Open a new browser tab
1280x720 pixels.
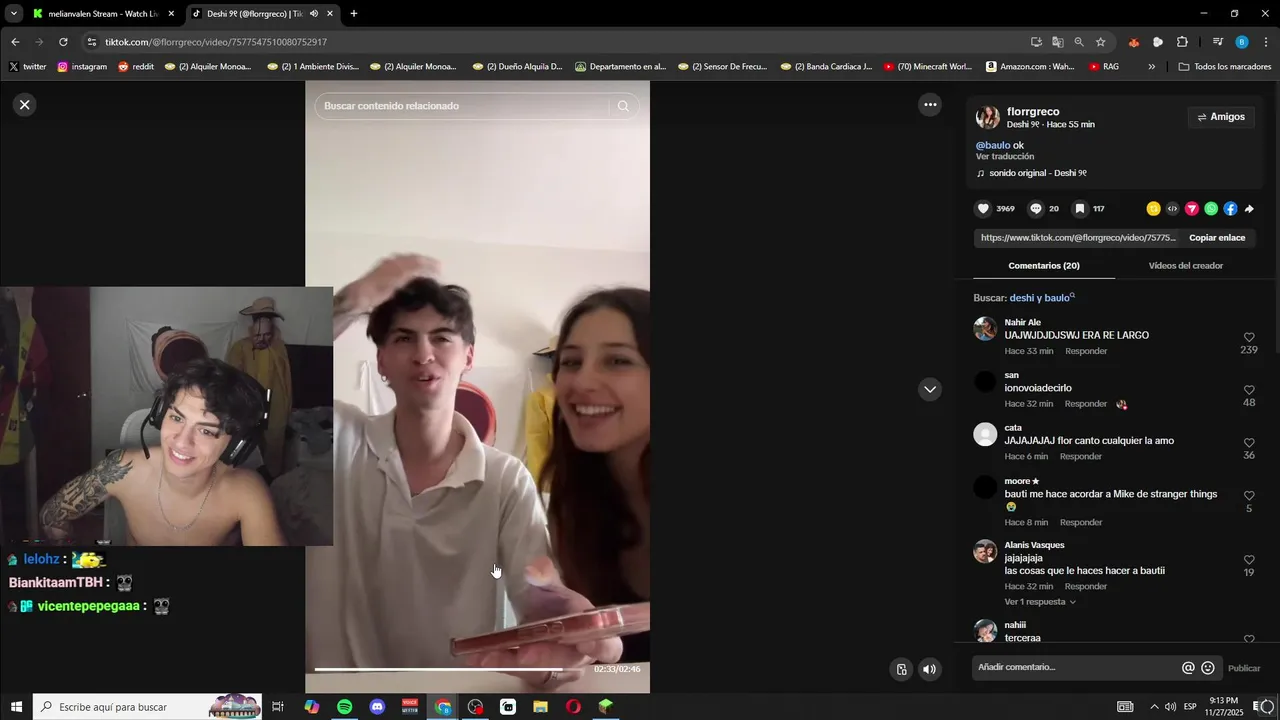coord(354,14)
